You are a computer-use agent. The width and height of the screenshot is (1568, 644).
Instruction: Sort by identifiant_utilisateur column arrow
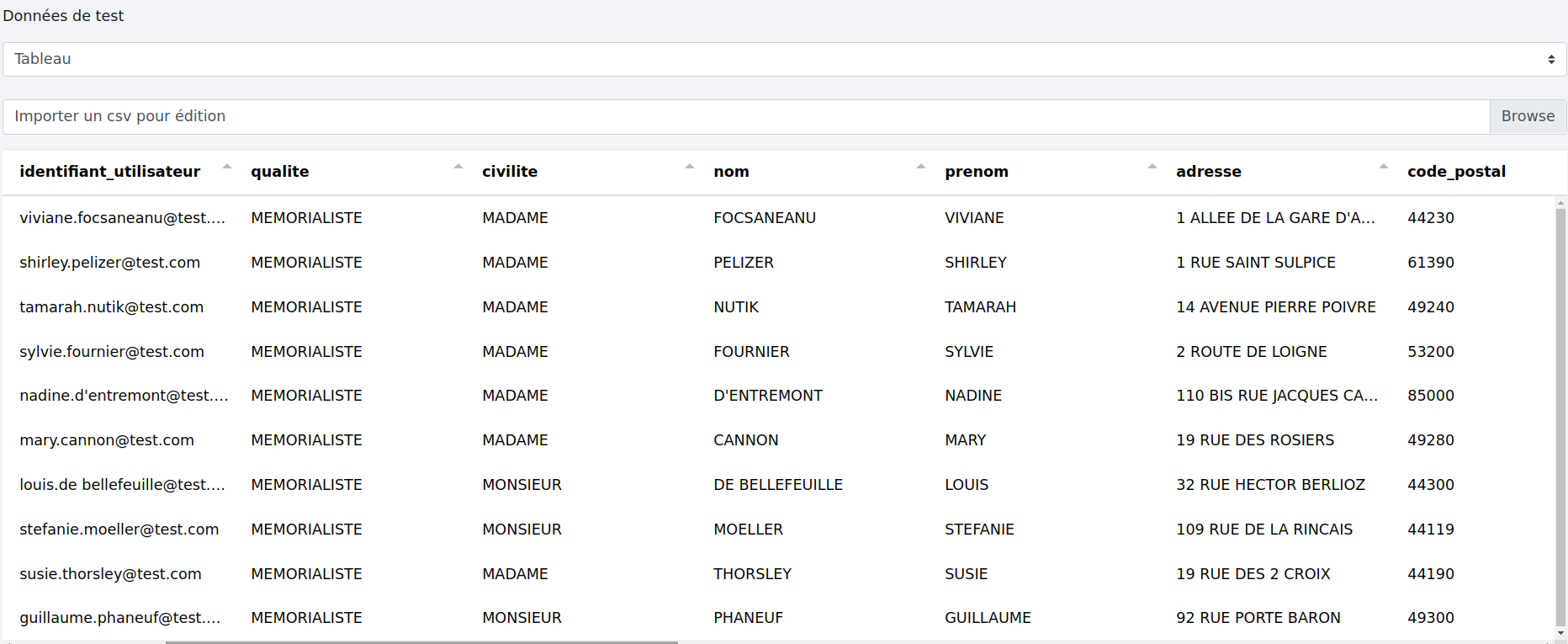tap(226, 167)
